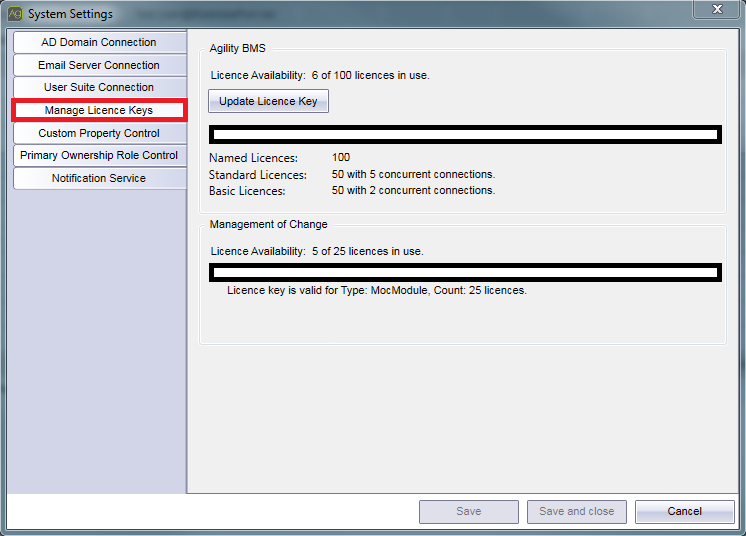Select the Notification Service tab

[99, 178]
